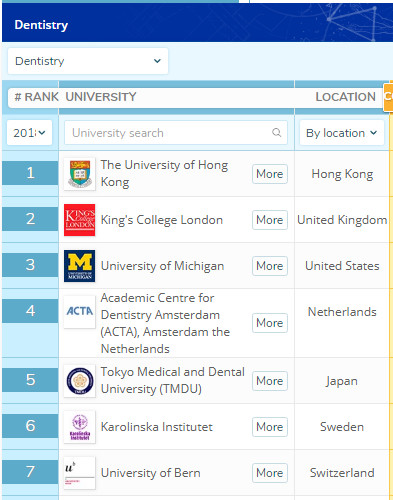This screenshot has width=393, height=500.
Task: Open the ranking year dropdown
Action: 29,133
